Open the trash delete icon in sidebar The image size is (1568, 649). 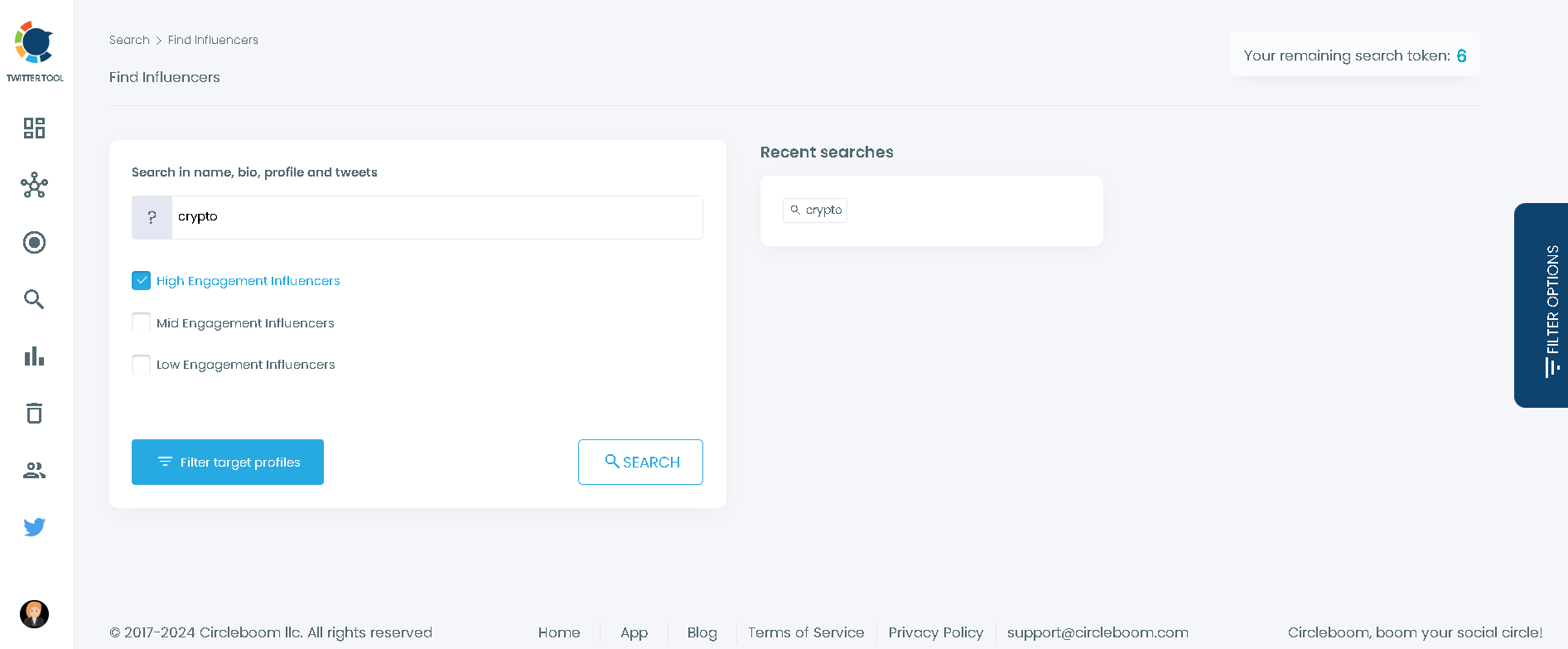tap(34, 413)
